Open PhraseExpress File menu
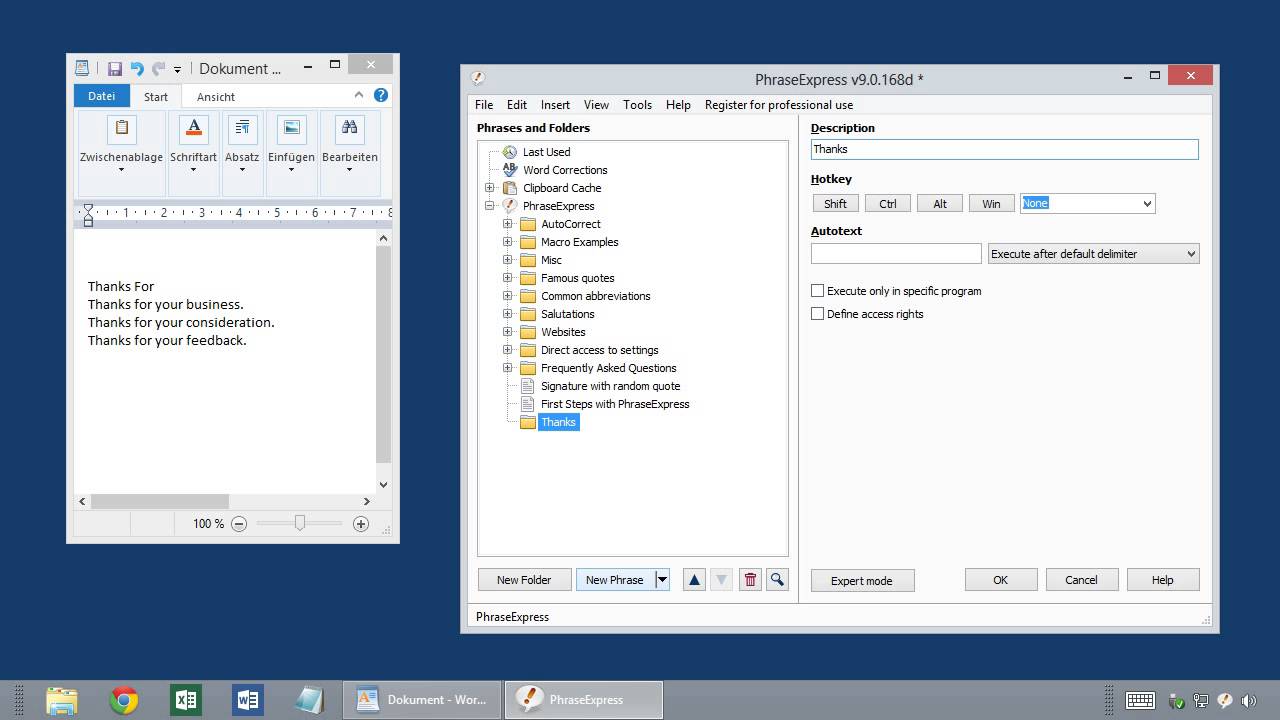Viewport: 1280px width, 720px height. pyautogui.click(x=484, y=105)
